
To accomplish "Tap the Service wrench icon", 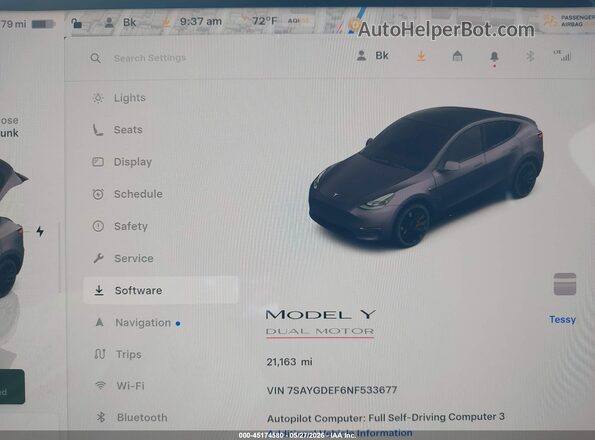I will pyautogui.click(x=98, y=258).
